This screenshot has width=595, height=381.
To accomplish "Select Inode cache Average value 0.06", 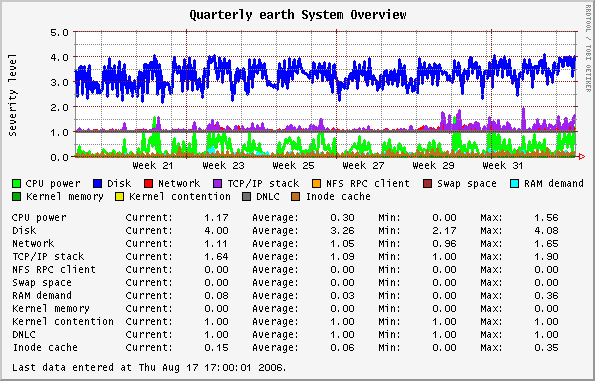I will pos(342,348).
